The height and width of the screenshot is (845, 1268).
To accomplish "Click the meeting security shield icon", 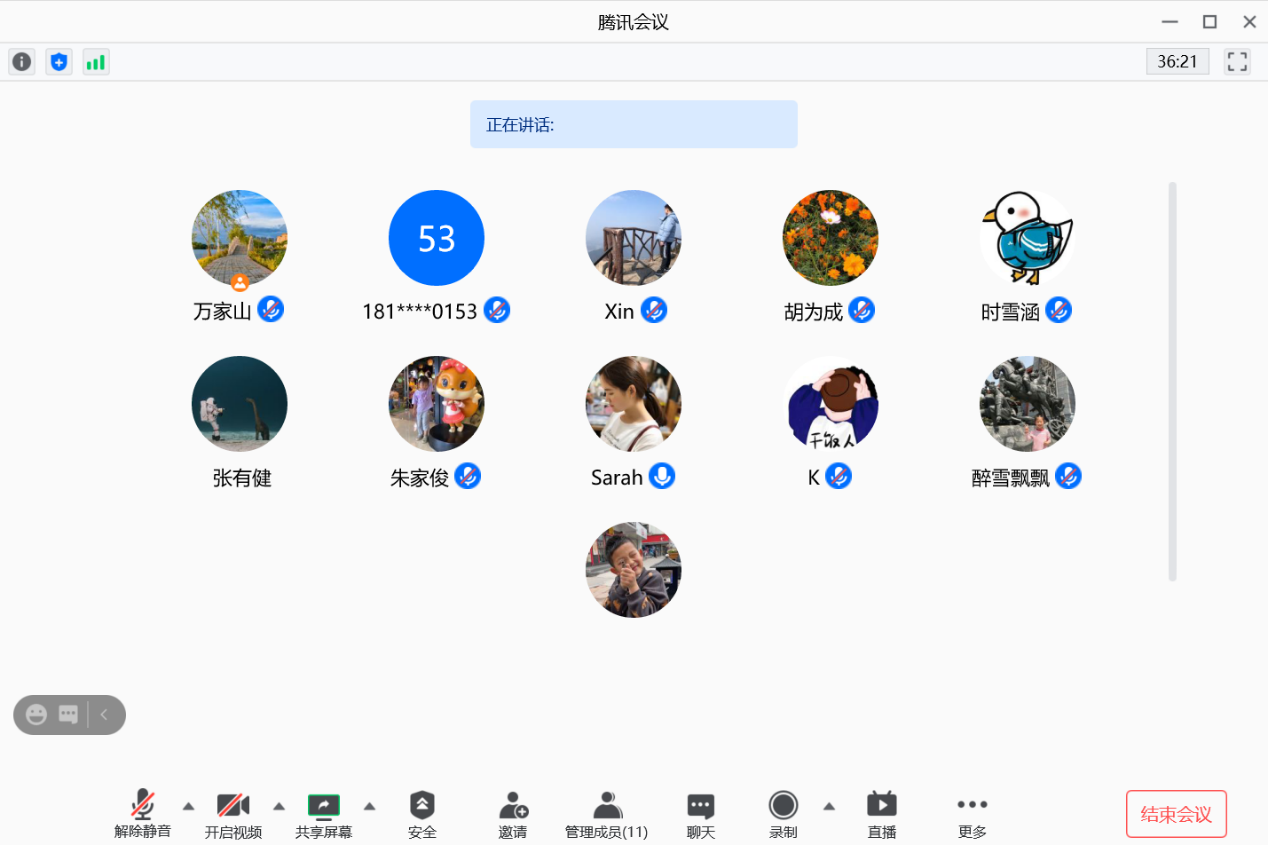I will pos(58,61).
